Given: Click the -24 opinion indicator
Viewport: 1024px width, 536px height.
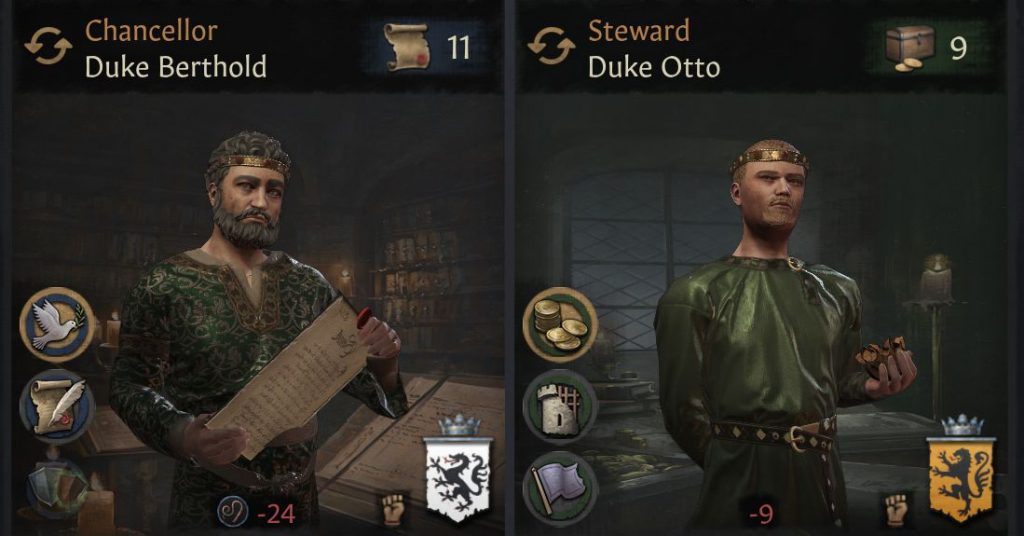Looking at the screenshot, I should (x=257, y=514).
